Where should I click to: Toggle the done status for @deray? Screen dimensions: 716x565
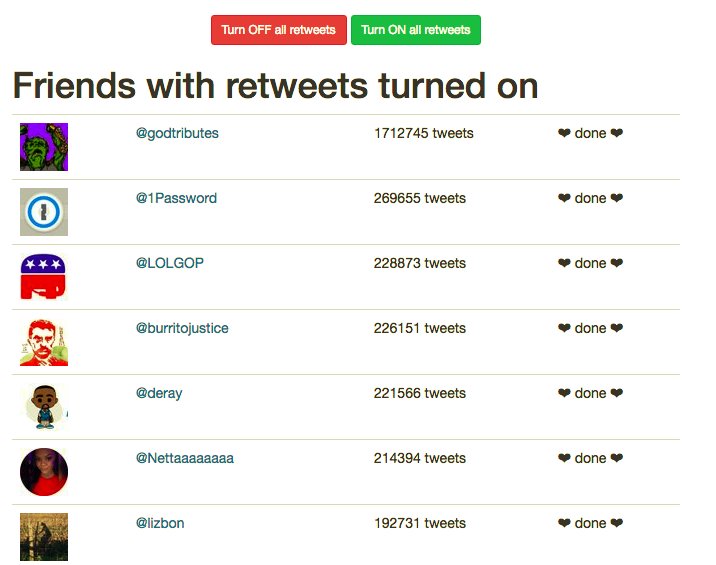point(590,393)
